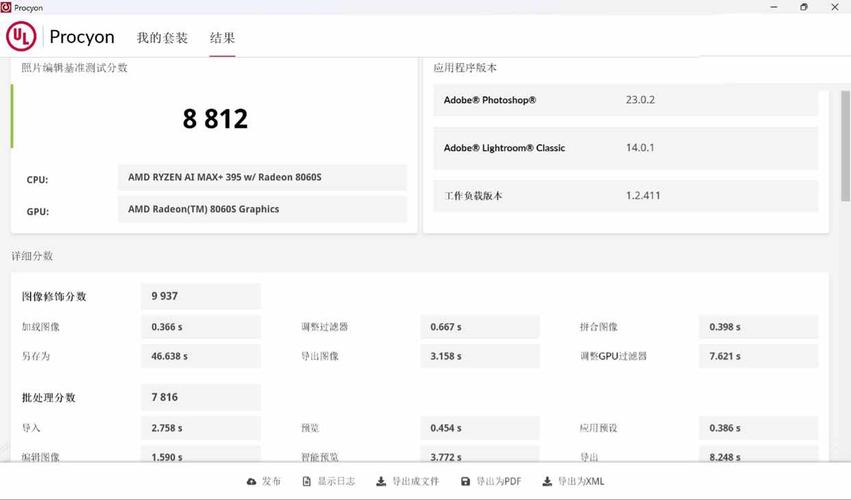The image size is (851, 500).
Task: Click the workload version value 1.2.411
Action: (x=643, y=195)
